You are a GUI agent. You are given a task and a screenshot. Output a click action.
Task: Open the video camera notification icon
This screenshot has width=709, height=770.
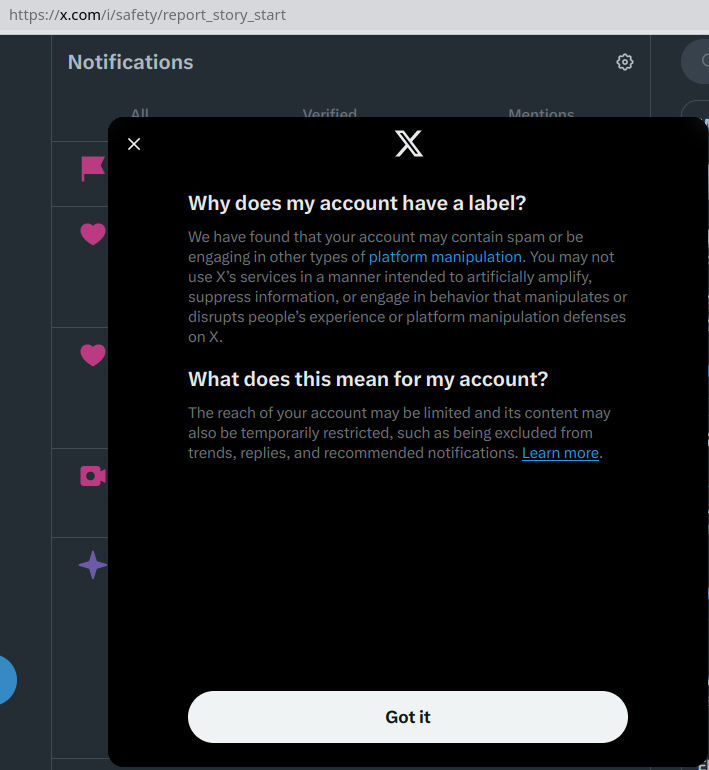point(93,476)
